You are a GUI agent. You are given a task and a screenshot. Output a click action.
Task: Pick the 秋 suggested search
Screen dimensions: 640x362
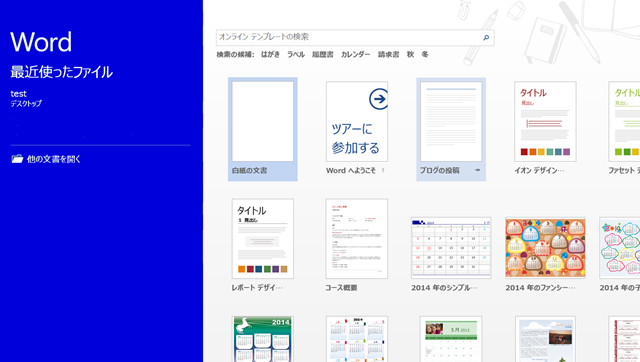tap(410, 54)
